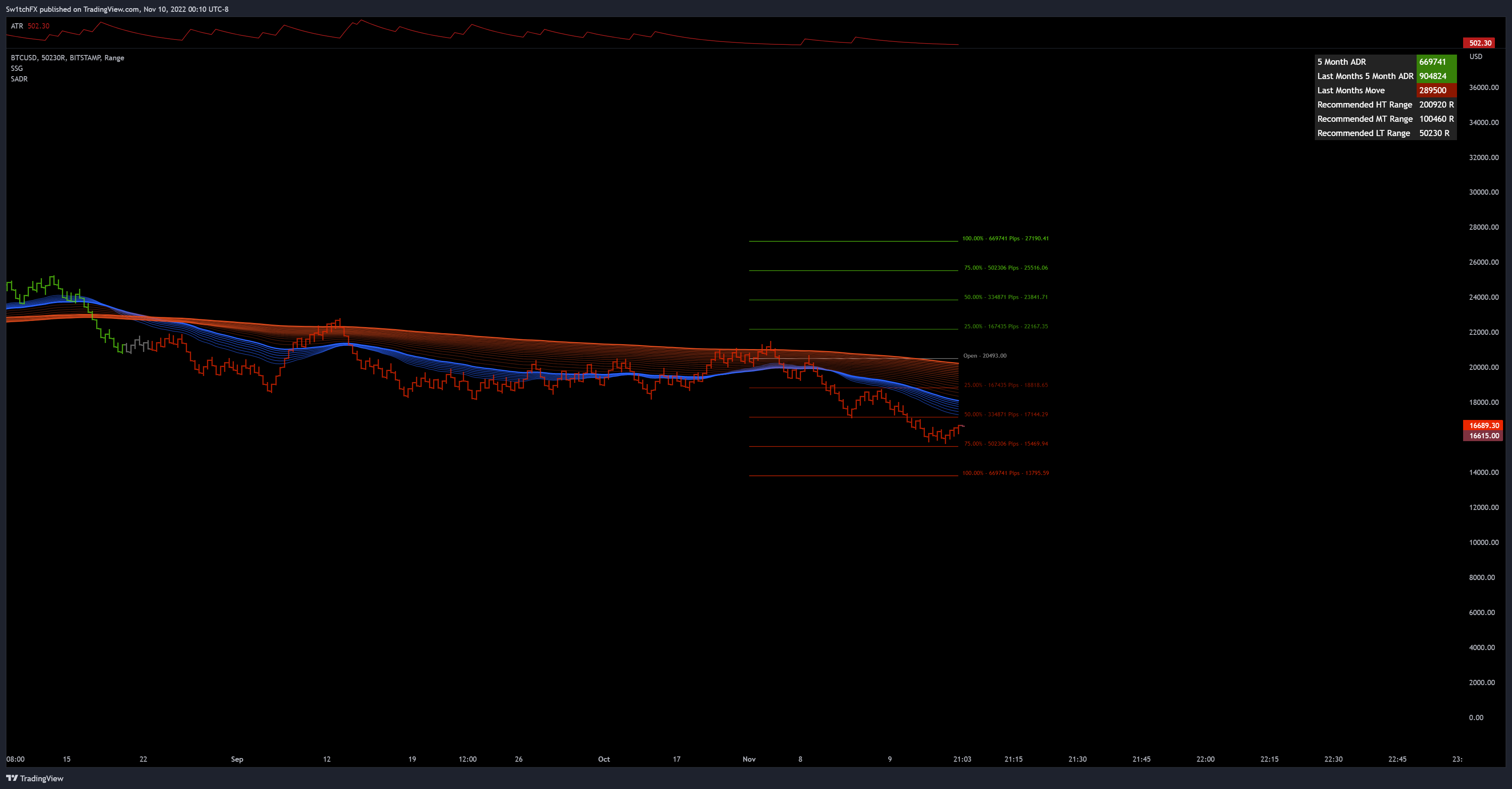Click the SADR indicator label
Screen dimensions: 1512x789
[x=20, y=79]
